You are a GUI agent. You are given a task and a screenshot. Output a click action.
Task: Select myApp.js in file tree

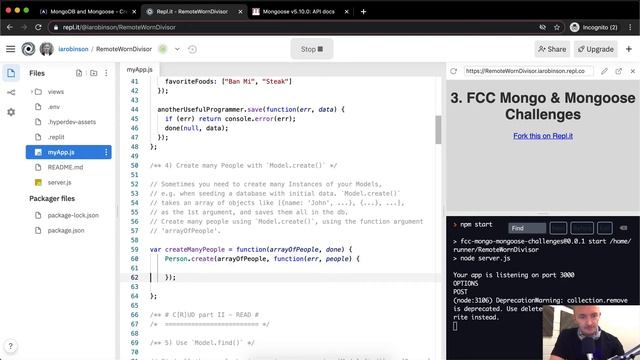(x=68, y=152)
